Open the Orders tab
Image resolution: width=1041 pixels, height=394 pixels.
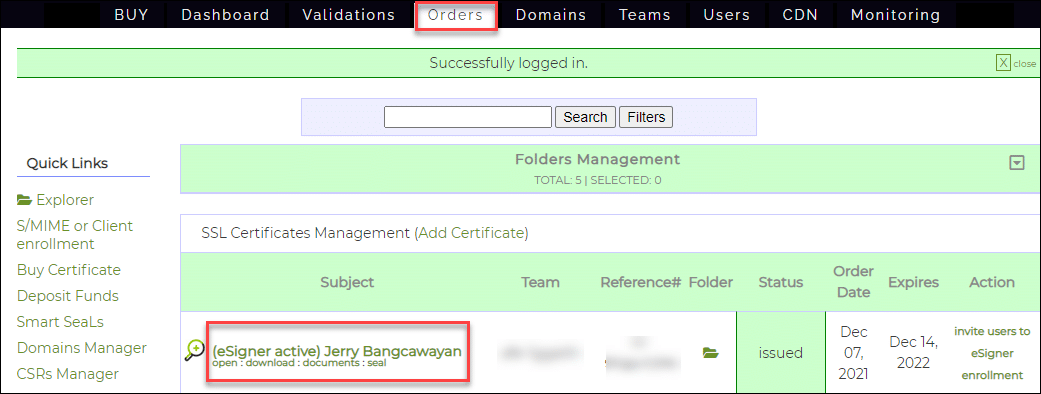[455, 15]
